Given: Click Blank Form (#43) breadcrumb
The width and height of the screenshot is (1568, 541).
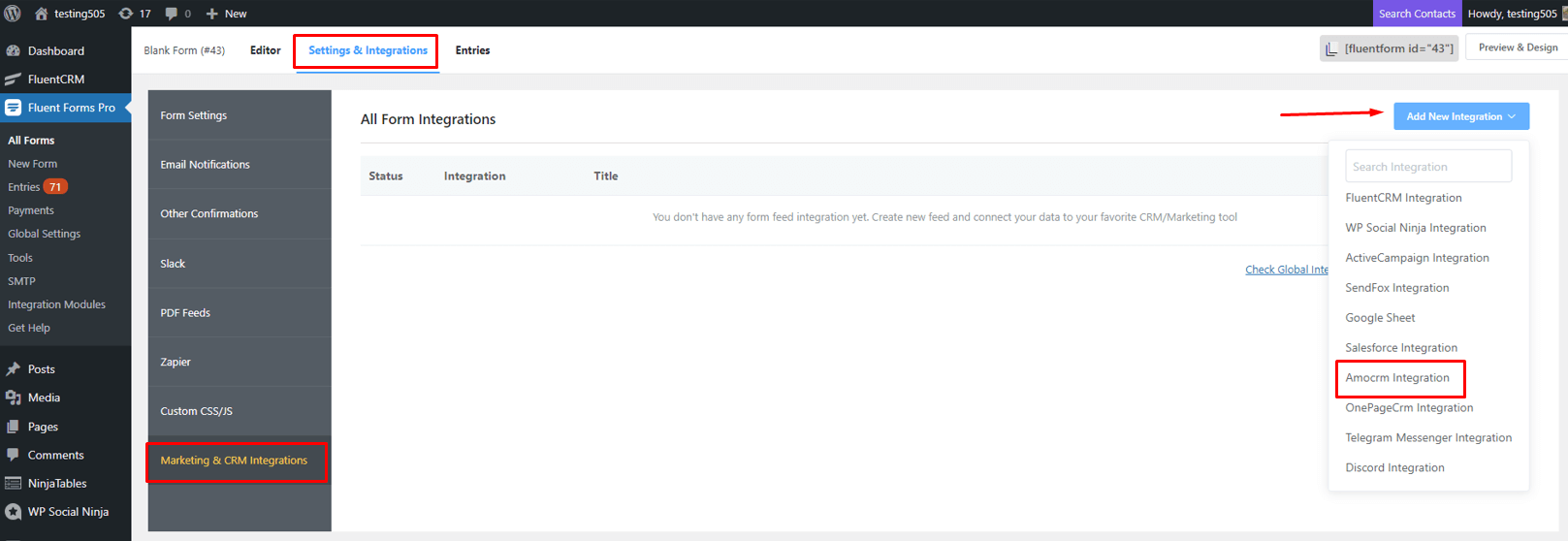Looking at the screenshot, I should [184, 50].
